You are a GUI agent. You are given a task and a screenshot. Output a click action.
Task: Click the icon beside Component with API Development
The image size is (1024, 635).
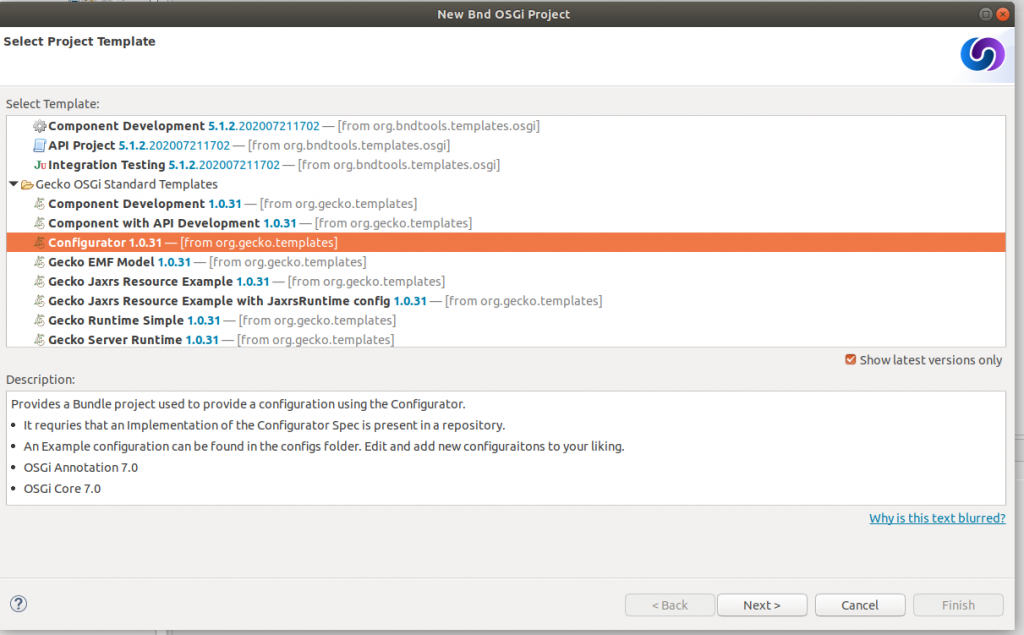40,223
